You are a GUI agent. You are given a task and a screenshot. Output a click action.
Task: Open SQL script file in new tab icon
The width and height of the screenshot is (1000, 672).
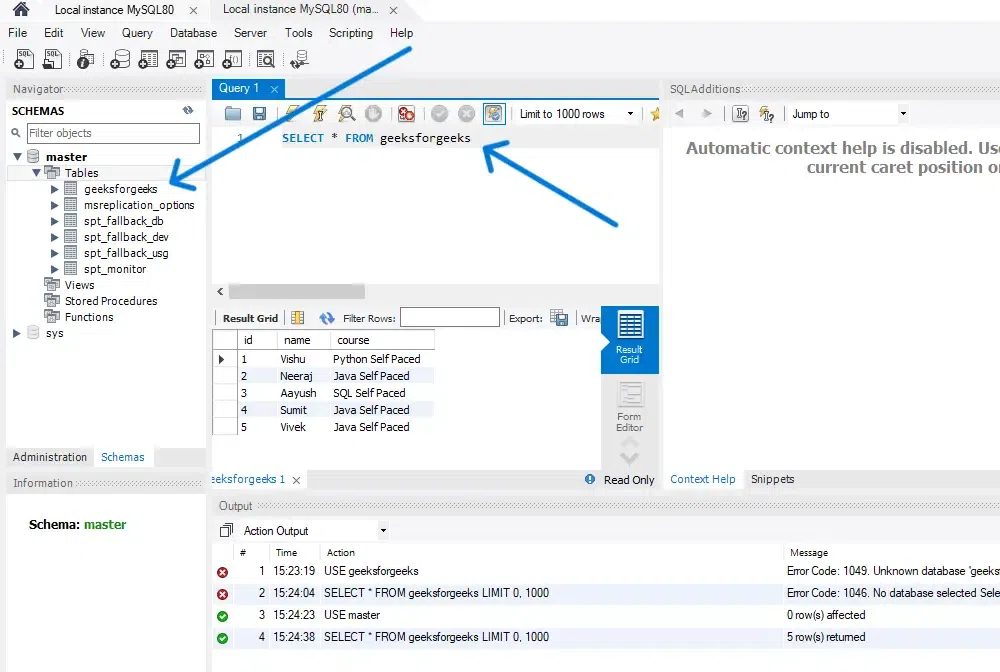(x=52, y=59)
